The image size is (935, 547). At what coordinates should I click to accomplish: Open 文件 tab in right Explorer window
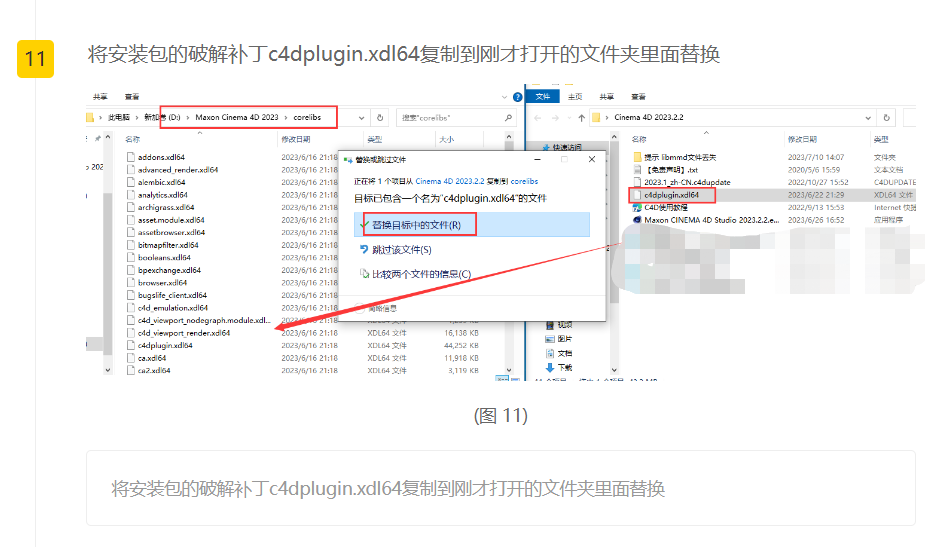pos(543,97)
